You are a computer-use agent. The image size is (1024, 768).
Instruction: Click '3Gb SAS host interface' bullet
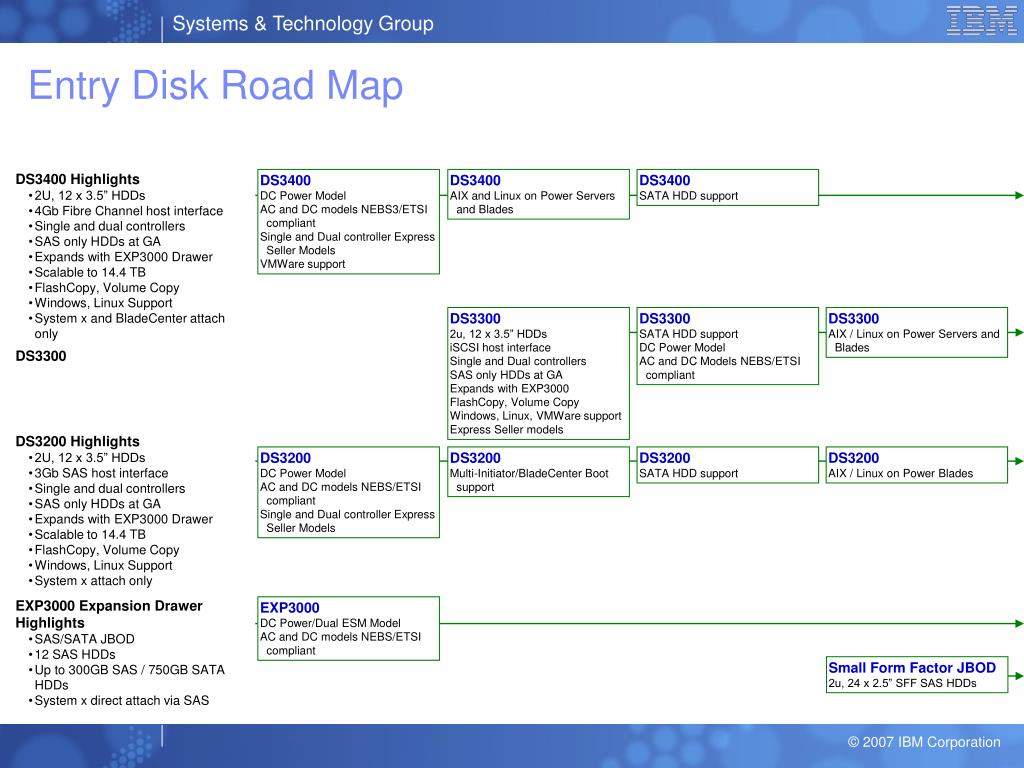[x=101, y=473]
